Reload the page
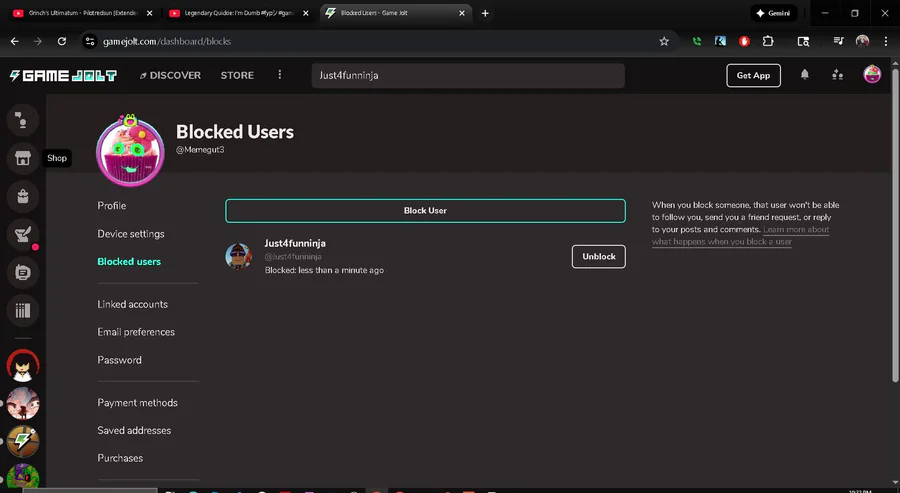900x493 pixels. click(62, 42)
